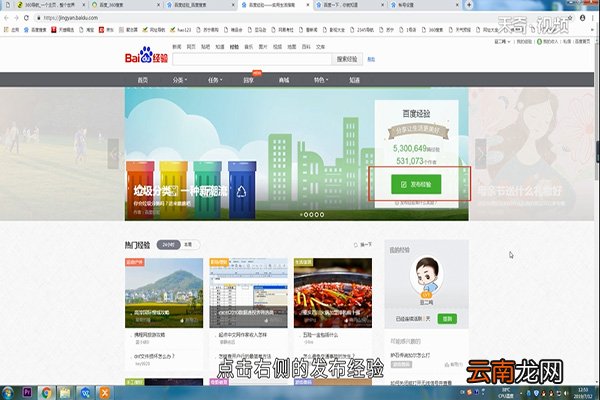Click the taskbar clock

click(x=583, y=393)
